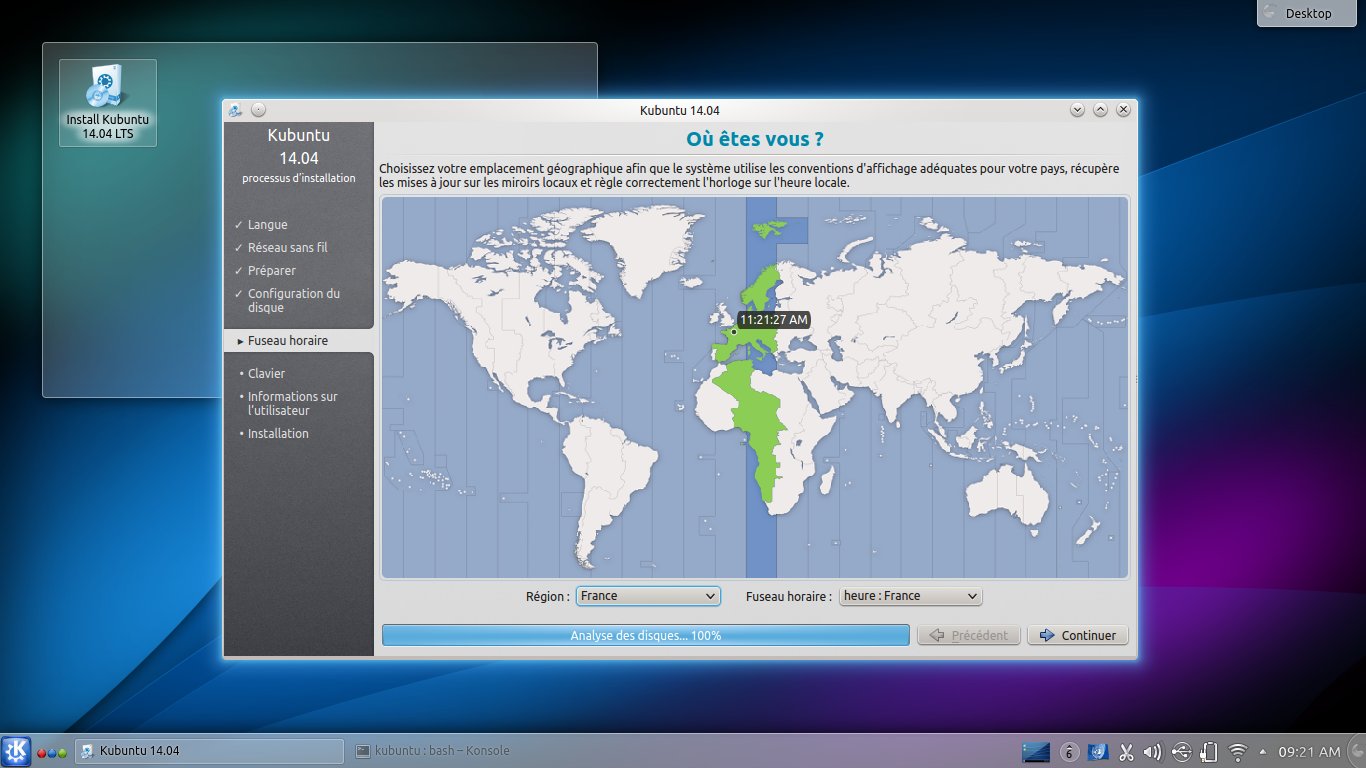Select the Préparer step in the sidebar
Screen dimensions: 1366x768
(271, 271)
